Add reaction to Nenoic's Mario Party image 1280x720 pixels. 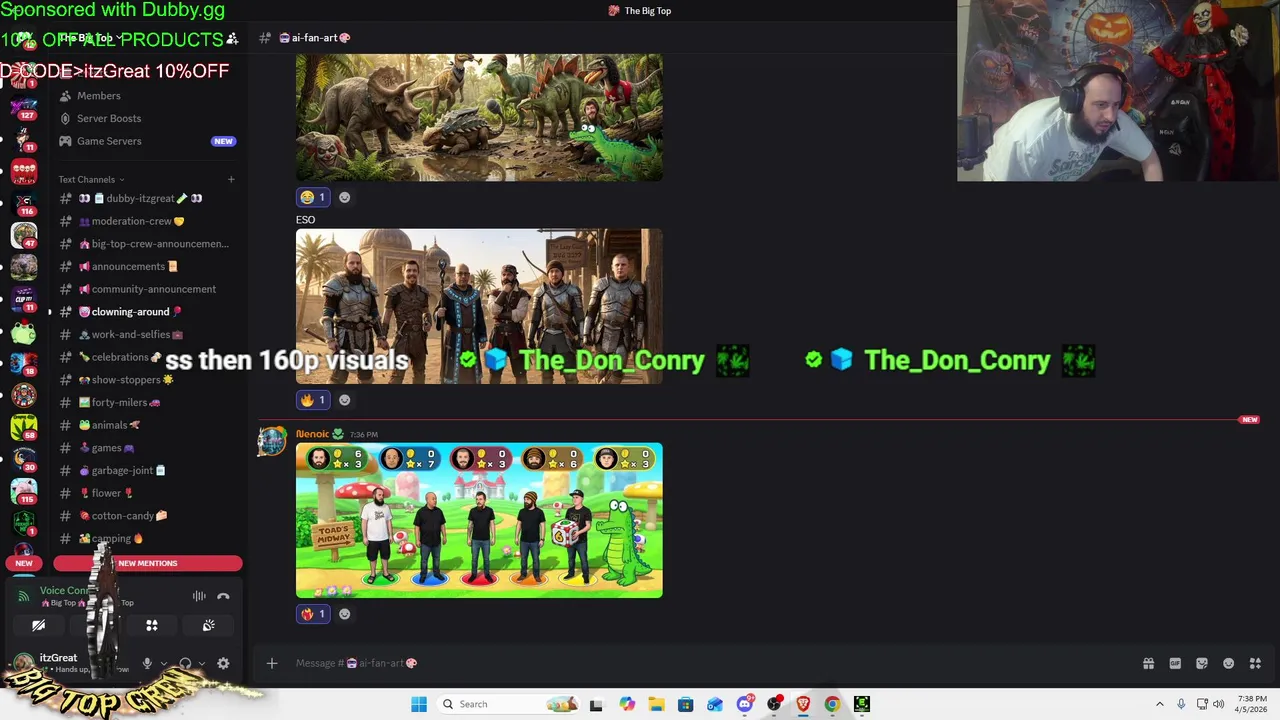coord(344,614)
